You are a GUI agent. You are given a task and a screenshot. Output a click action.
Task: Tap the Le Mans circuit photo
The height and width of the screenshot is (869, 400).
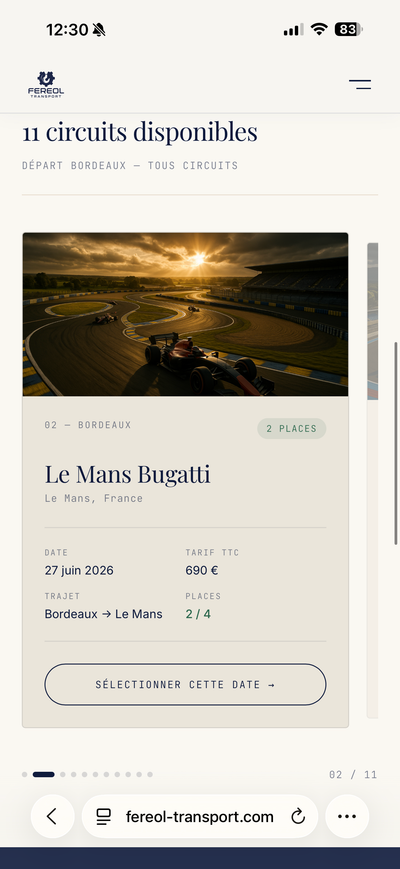(x=185, y=314)
